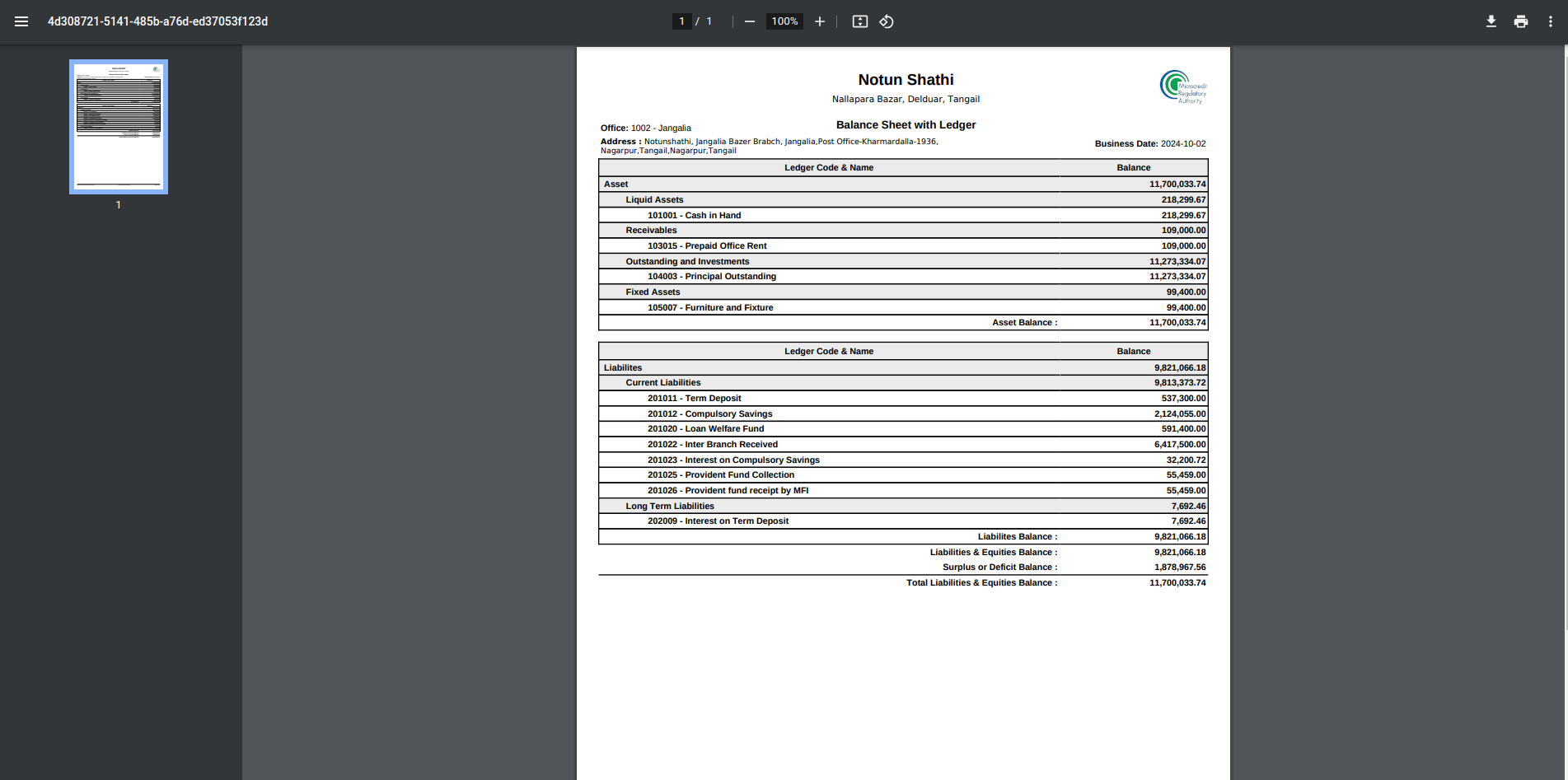Click '201020 - Loan Welfare Fund' entry

(706, 429)
